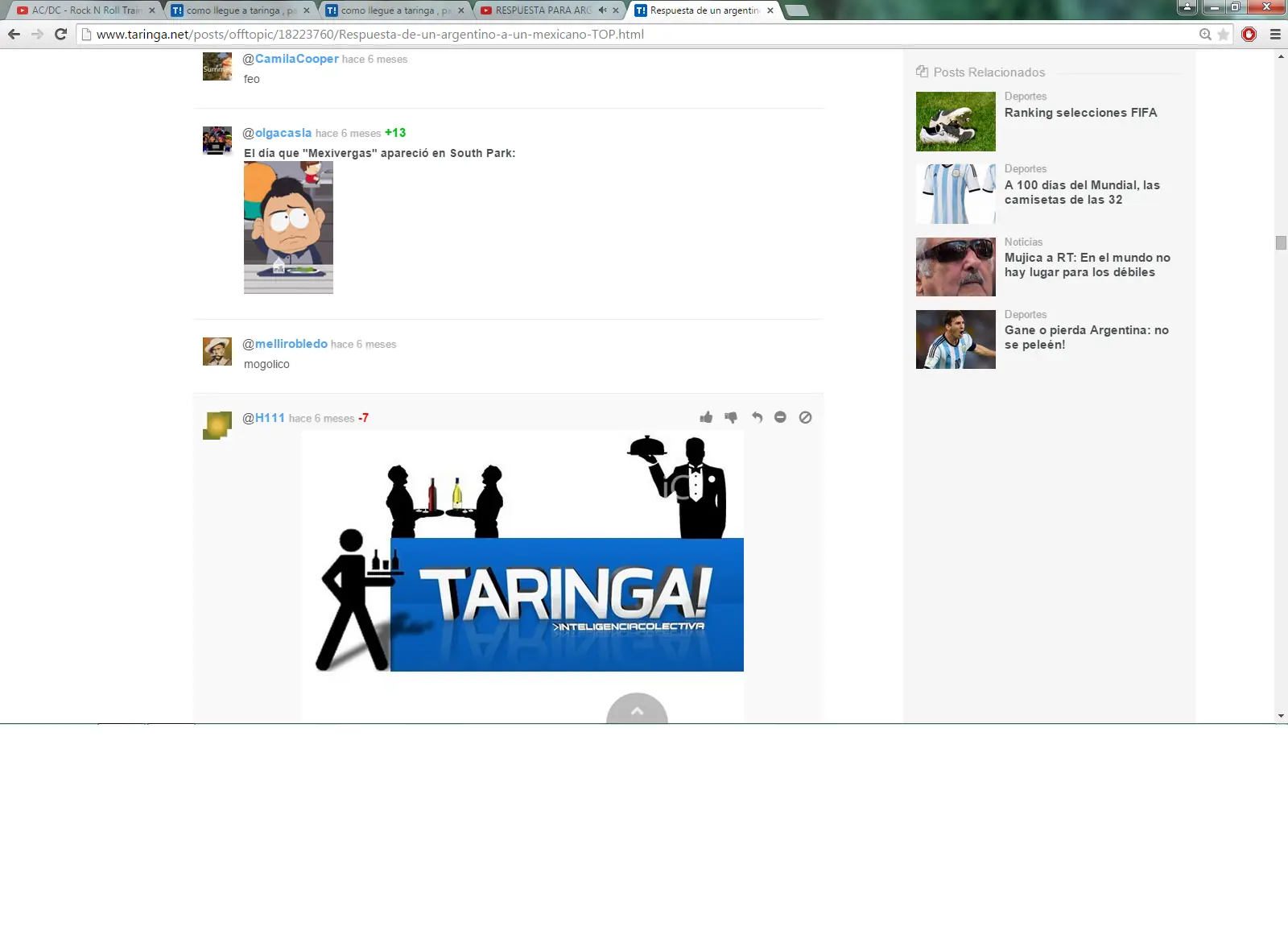Like the H111 comment with thumbs up
The width and height of the screenshot is (1288, 939).
pos(706,417)
